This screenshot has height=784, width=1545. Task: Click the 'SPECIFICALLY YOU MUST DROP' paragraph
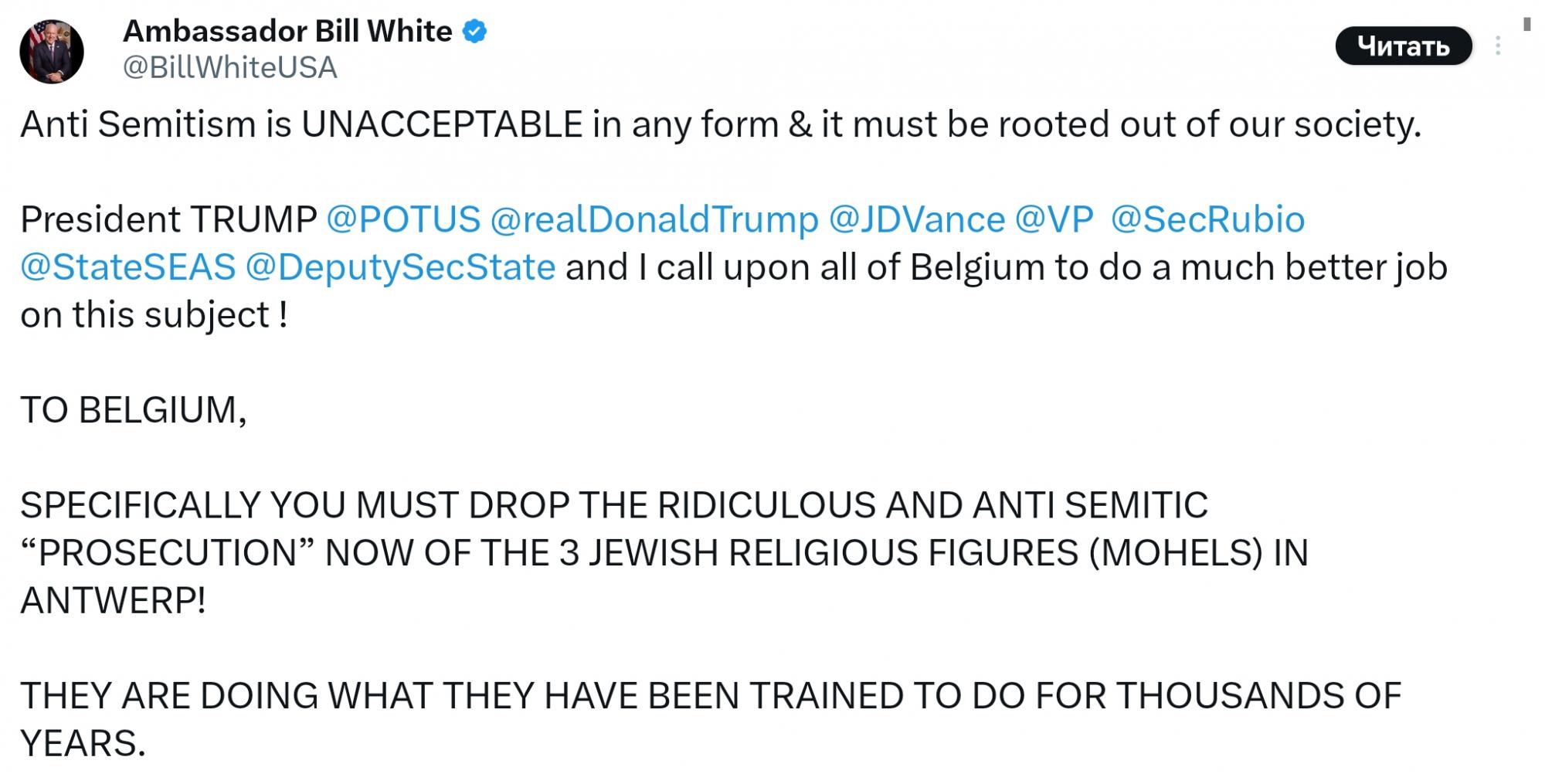(x=664, y=553)
